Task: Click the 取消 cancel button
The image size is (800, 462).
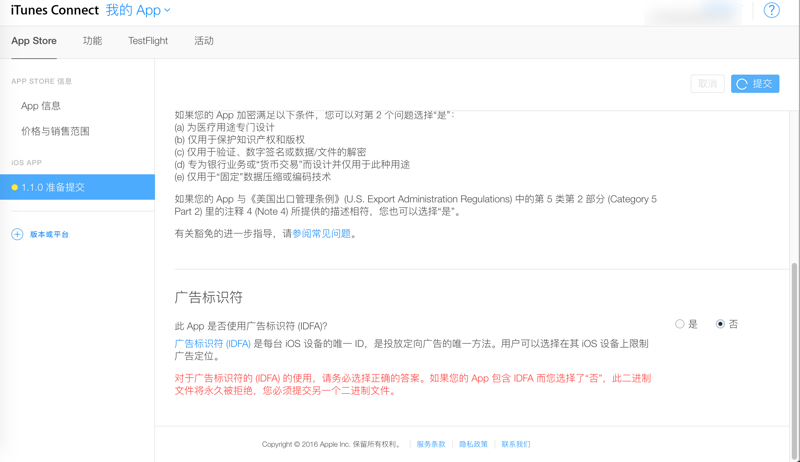Action: click(x=707, y=84)
